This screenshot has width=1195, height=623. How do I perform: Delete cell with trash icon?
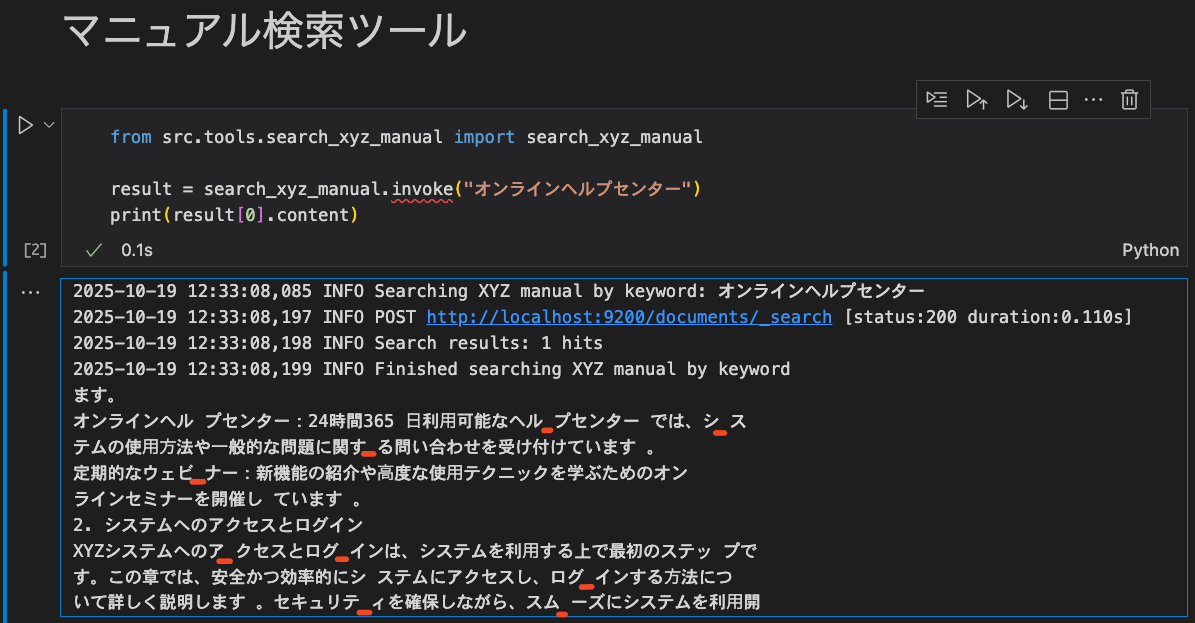(1129, 99)
